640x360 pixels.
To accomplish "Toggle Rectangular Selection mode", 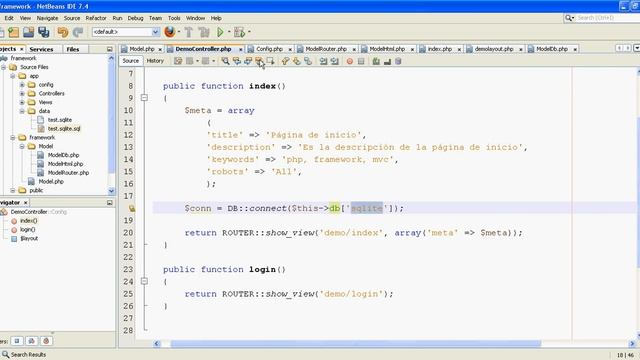I will 270,61.
